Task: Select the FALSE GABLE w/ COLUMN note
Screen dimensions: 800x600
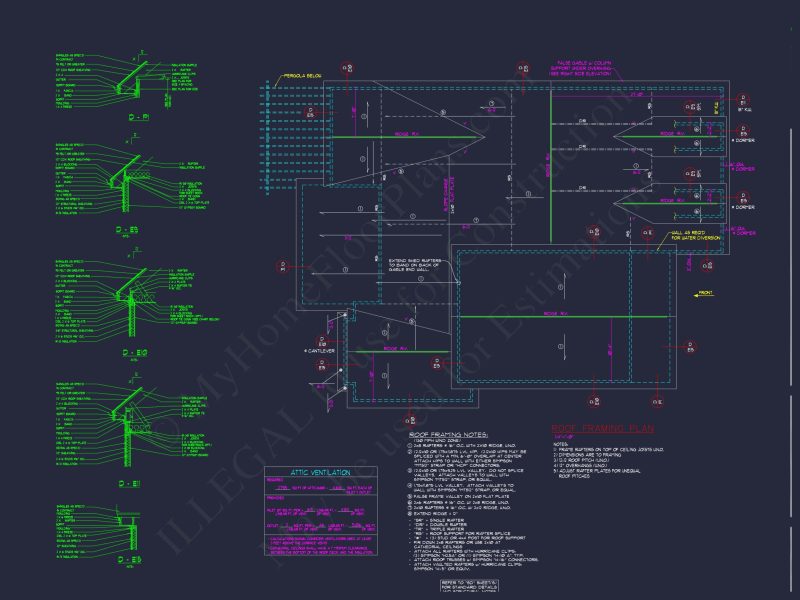Action: pos(581,68)
